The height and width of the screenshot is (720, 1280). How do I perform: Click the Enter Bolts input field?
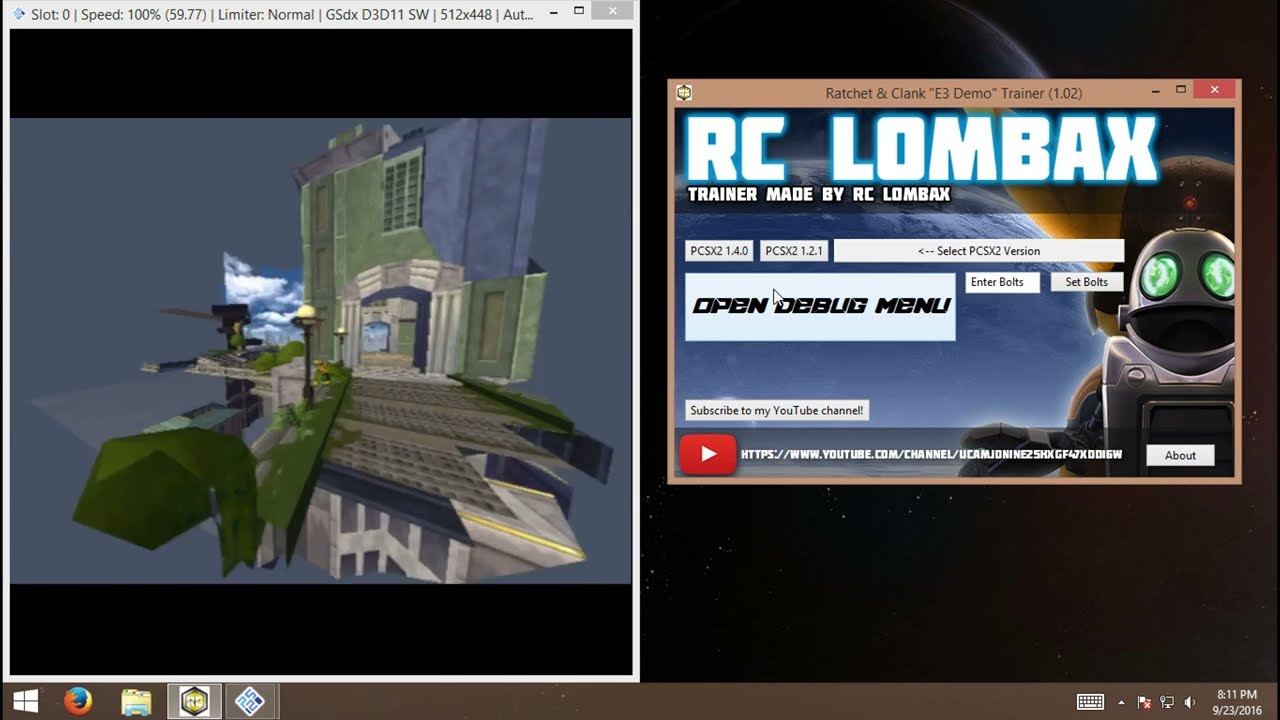pyautogui.click(x=1003, y=282)
